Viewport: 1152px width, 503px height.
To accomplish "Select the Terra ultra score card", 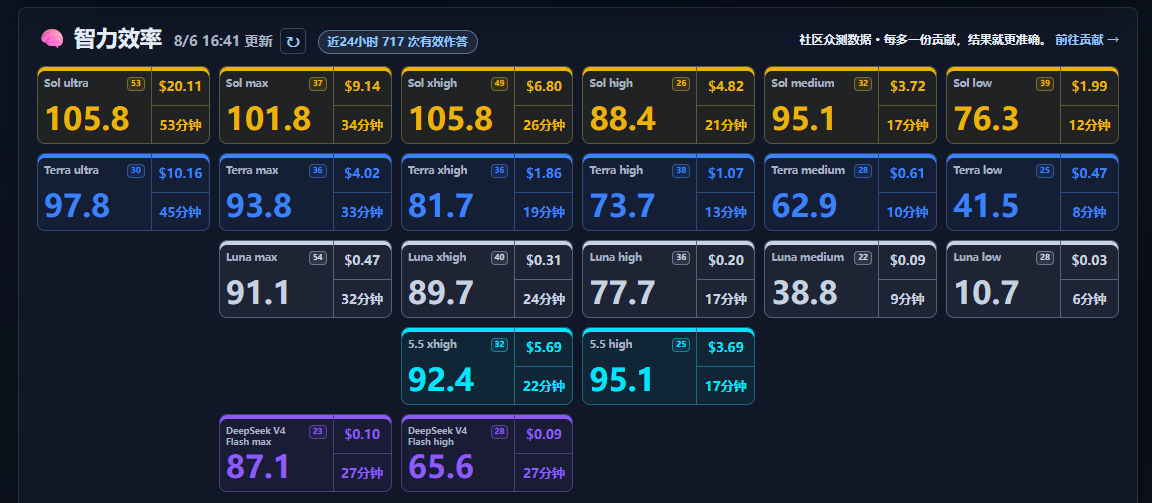I will click(x=123, y=192).
